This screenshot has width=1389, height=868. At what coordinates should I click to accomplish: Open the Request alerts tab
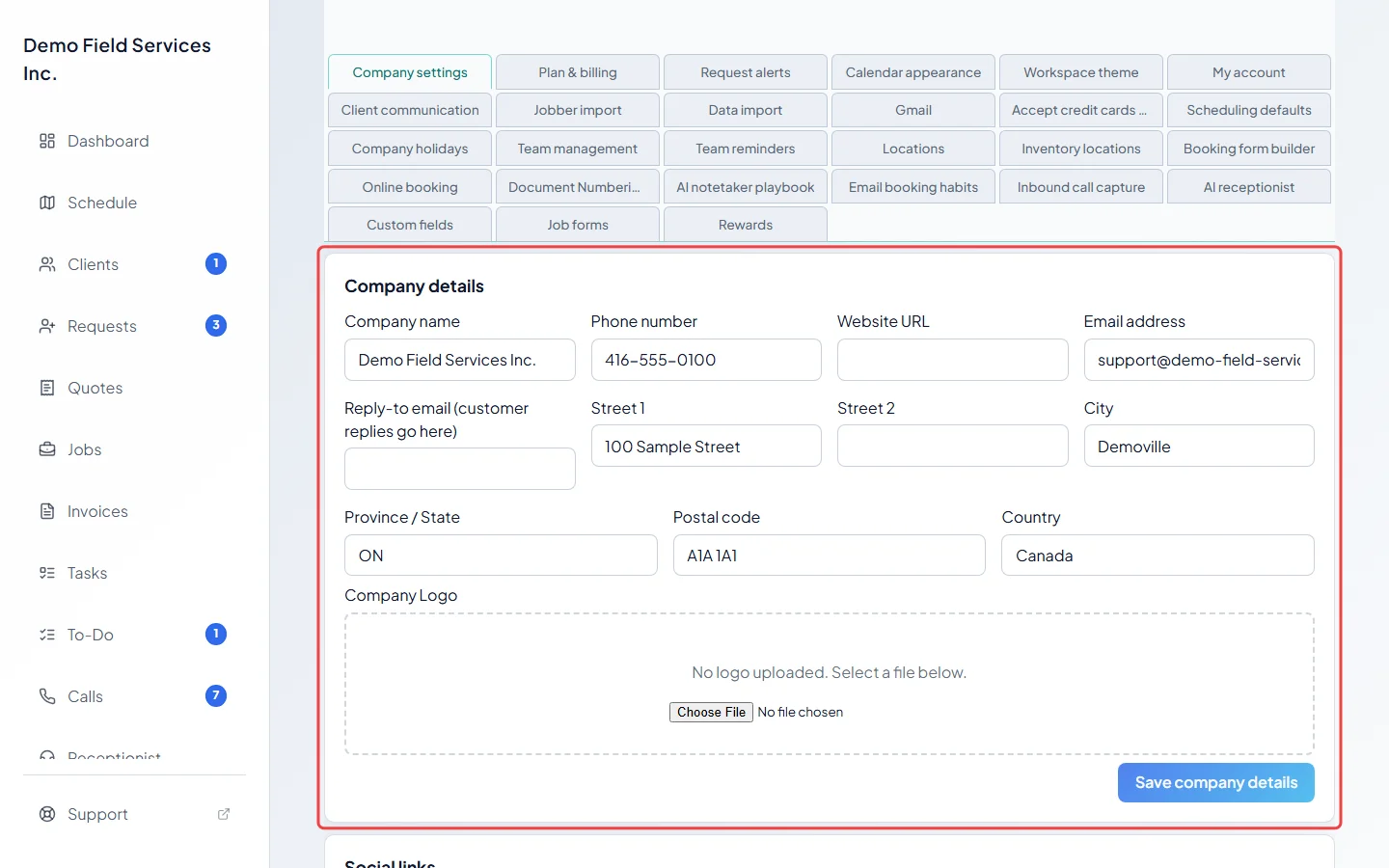746,72
